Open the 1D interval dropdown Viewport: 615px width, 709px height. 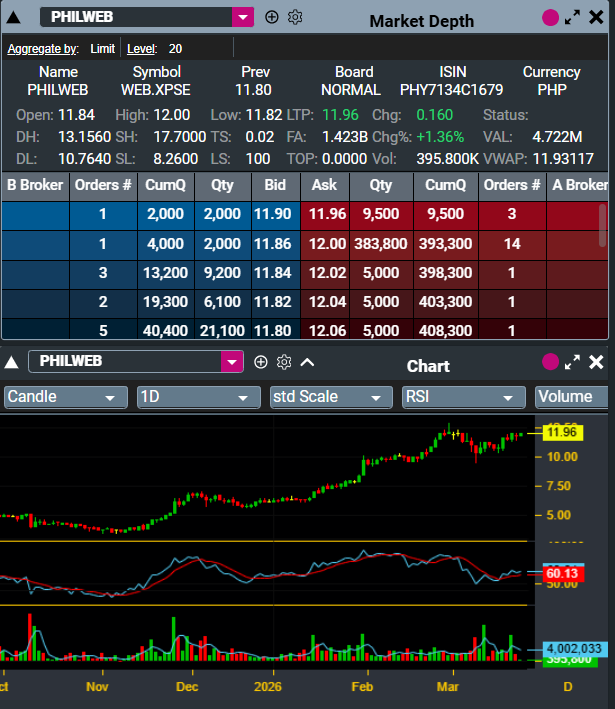click(x=199, y=397)
